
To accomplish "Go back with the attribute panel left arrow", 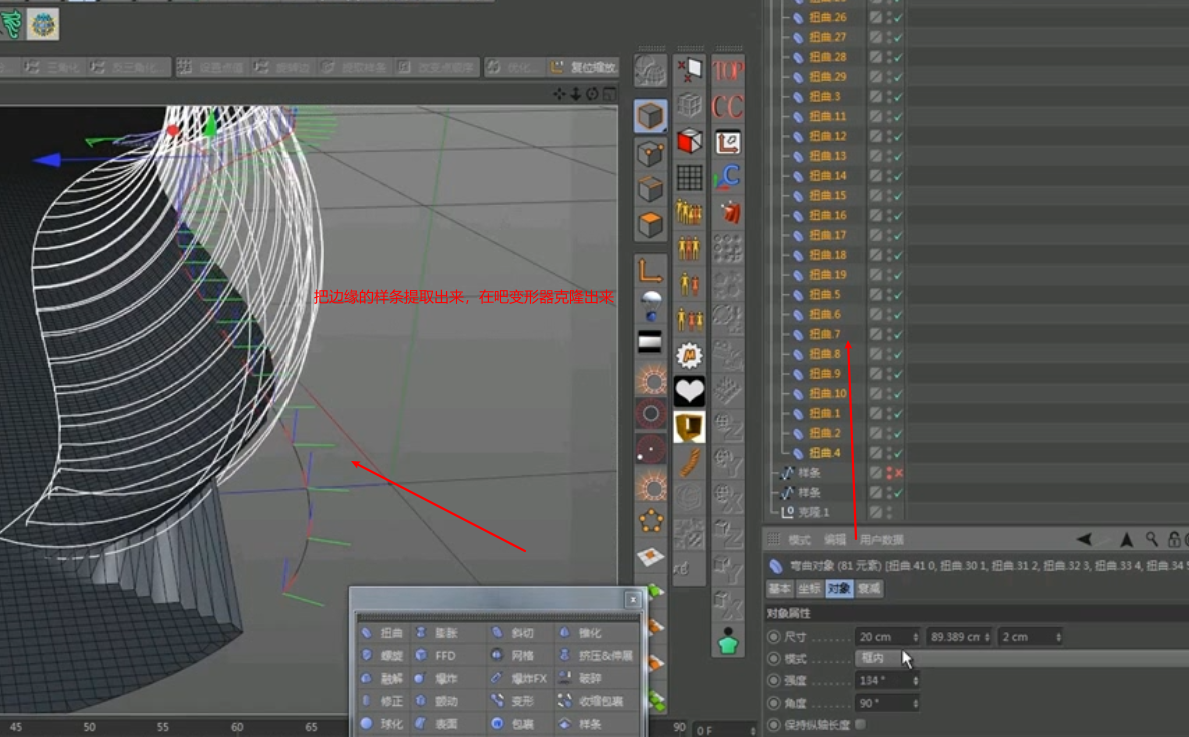I will (x=1084, y=539).
